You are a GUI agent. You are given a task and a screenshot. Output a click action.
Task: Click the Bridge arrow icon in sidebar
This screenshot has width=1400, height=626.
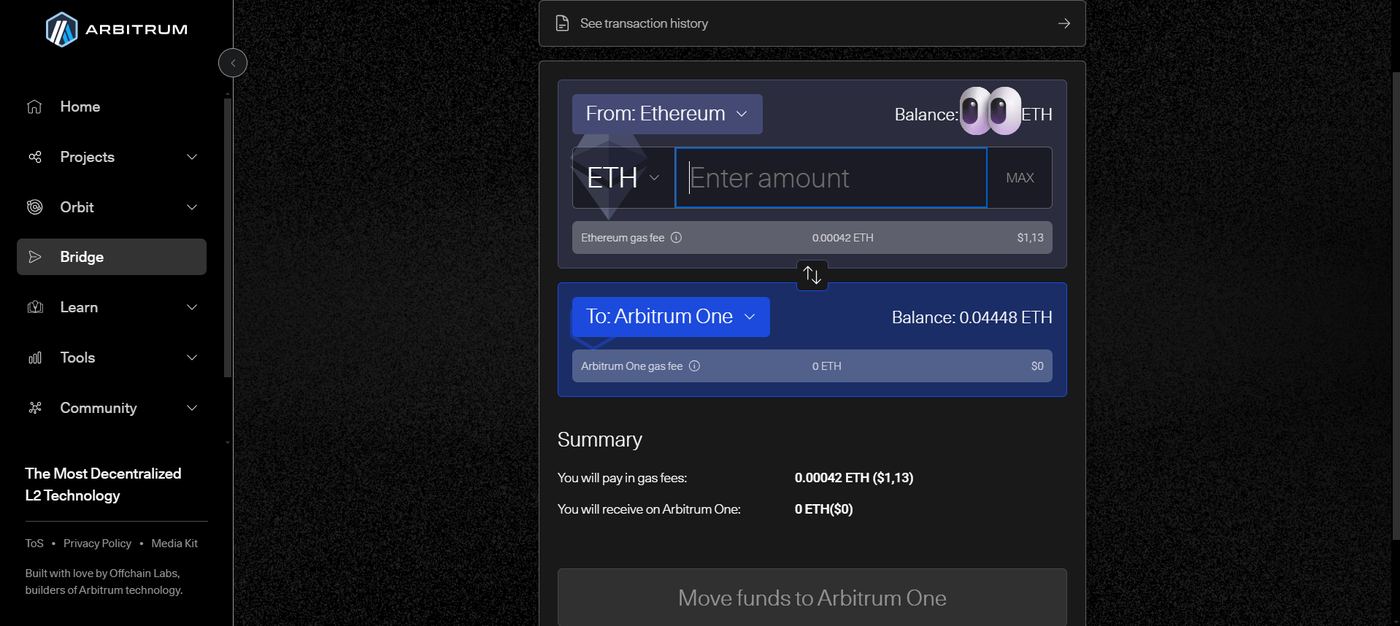pos(35,257)
